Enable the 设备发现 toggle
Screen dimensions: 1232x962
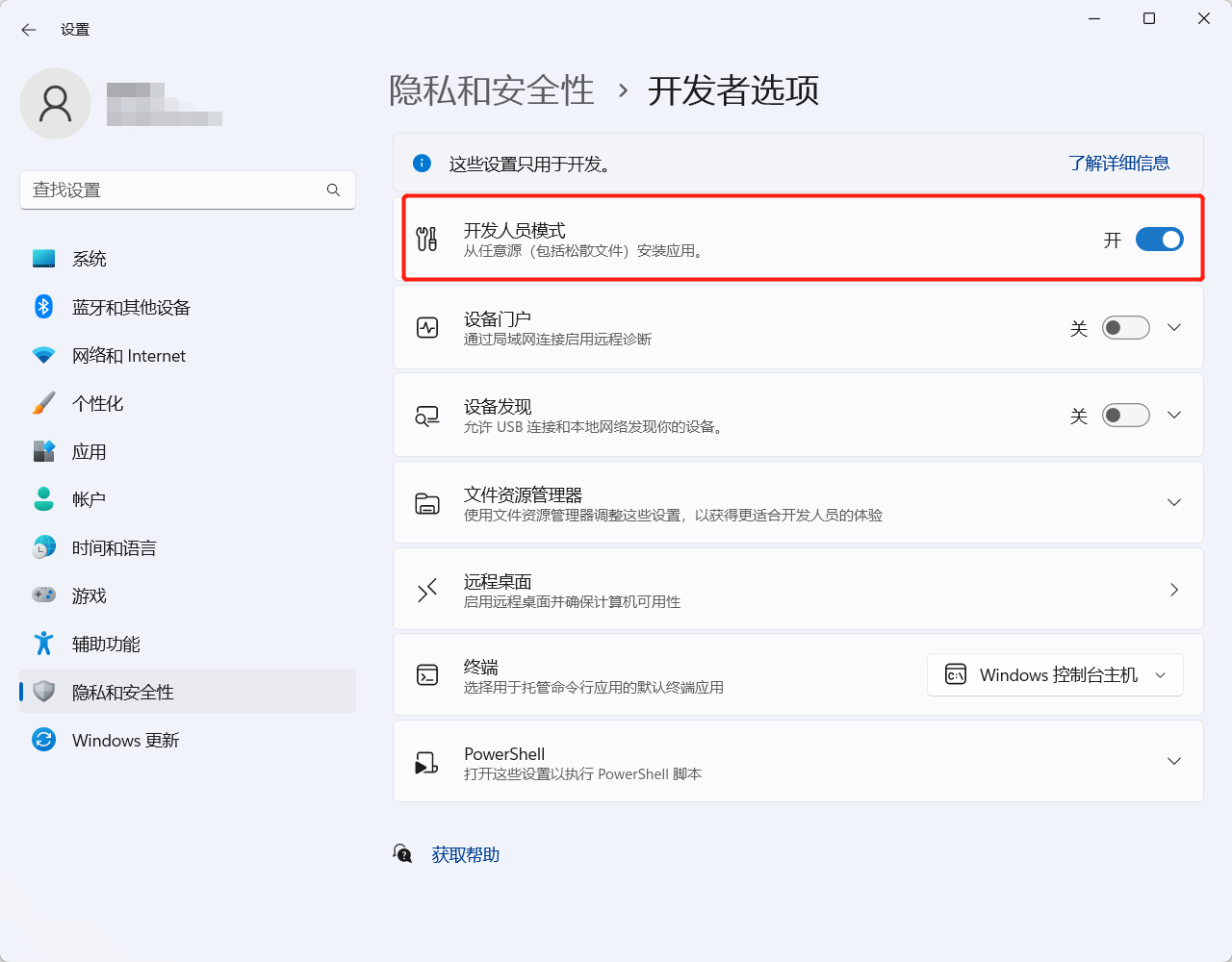point(1126,416)
